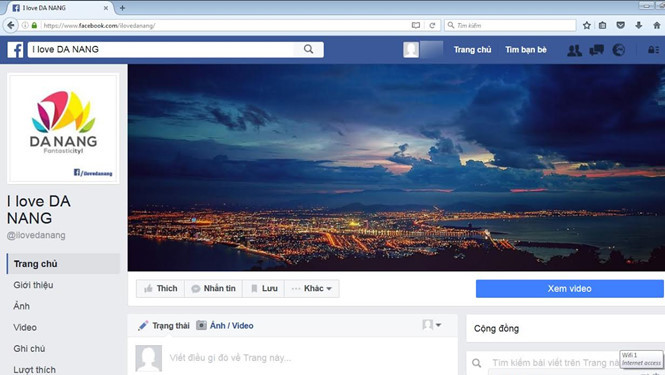The width and height of the screenshot is (665, 375).
Task: Click the search magnifier button in Facebook bar
Action: pos(309,49)
